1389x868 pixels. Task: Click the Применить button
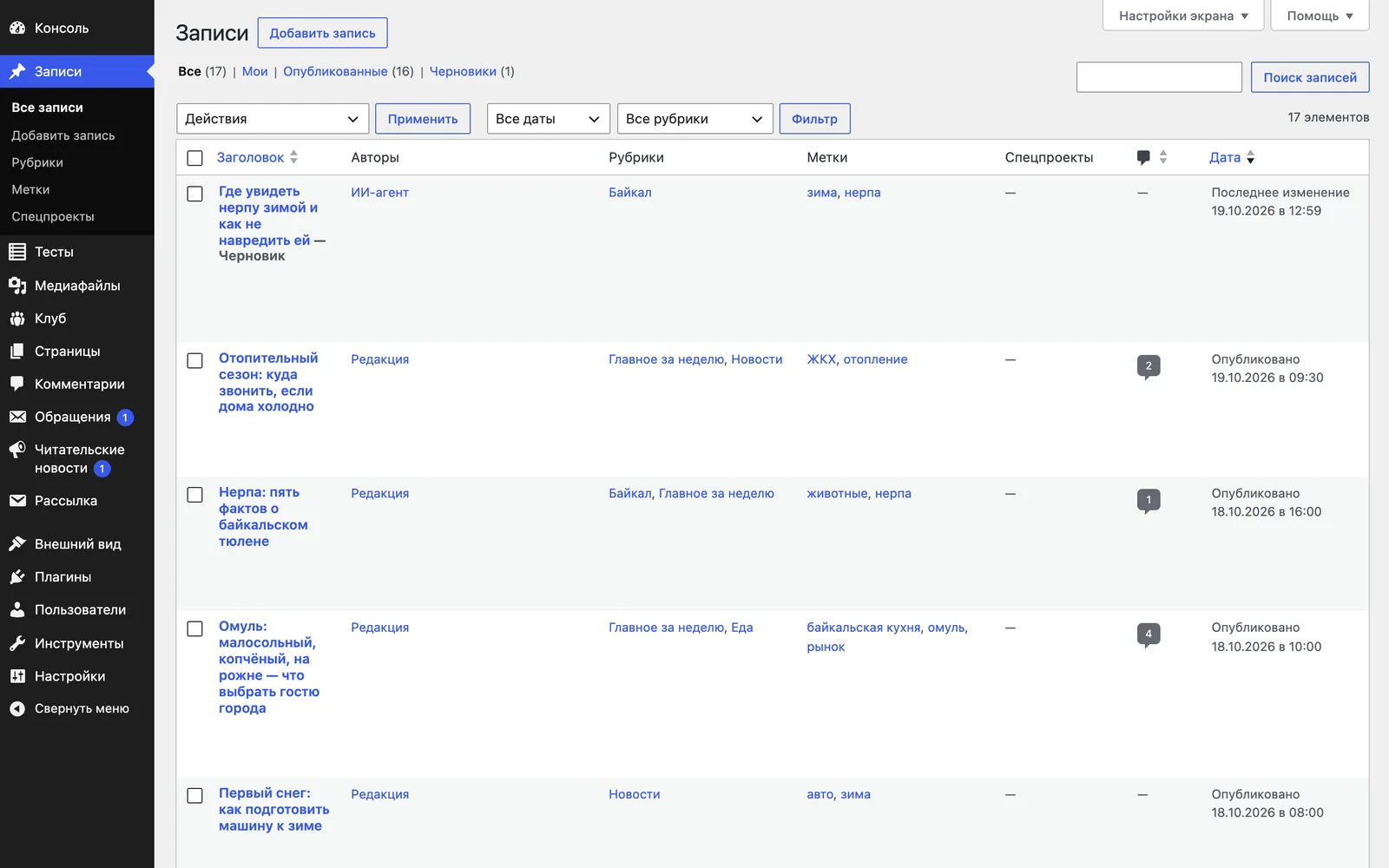pos(423,119)
